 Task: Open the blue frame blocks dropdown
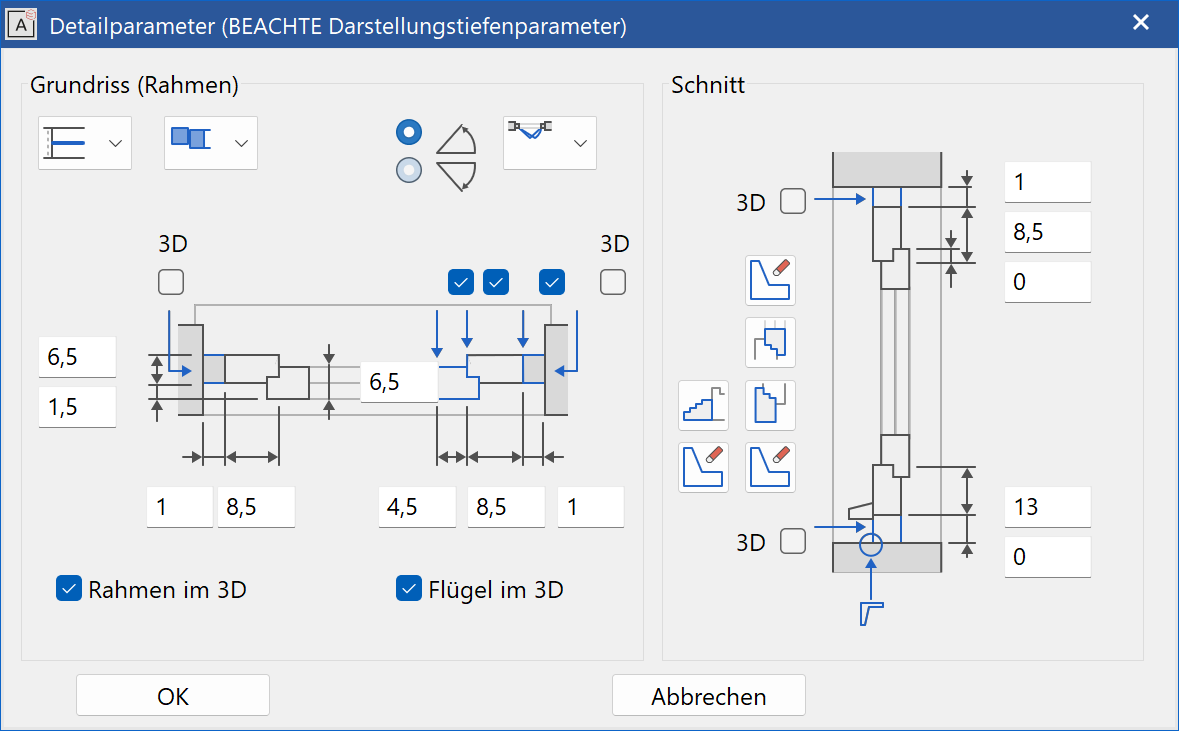(211, 143)
